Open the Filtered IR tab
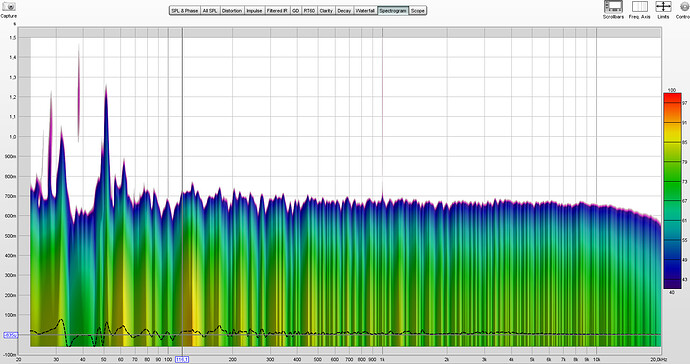Viewport: 690px width, 364px height. tap(277, 11)
